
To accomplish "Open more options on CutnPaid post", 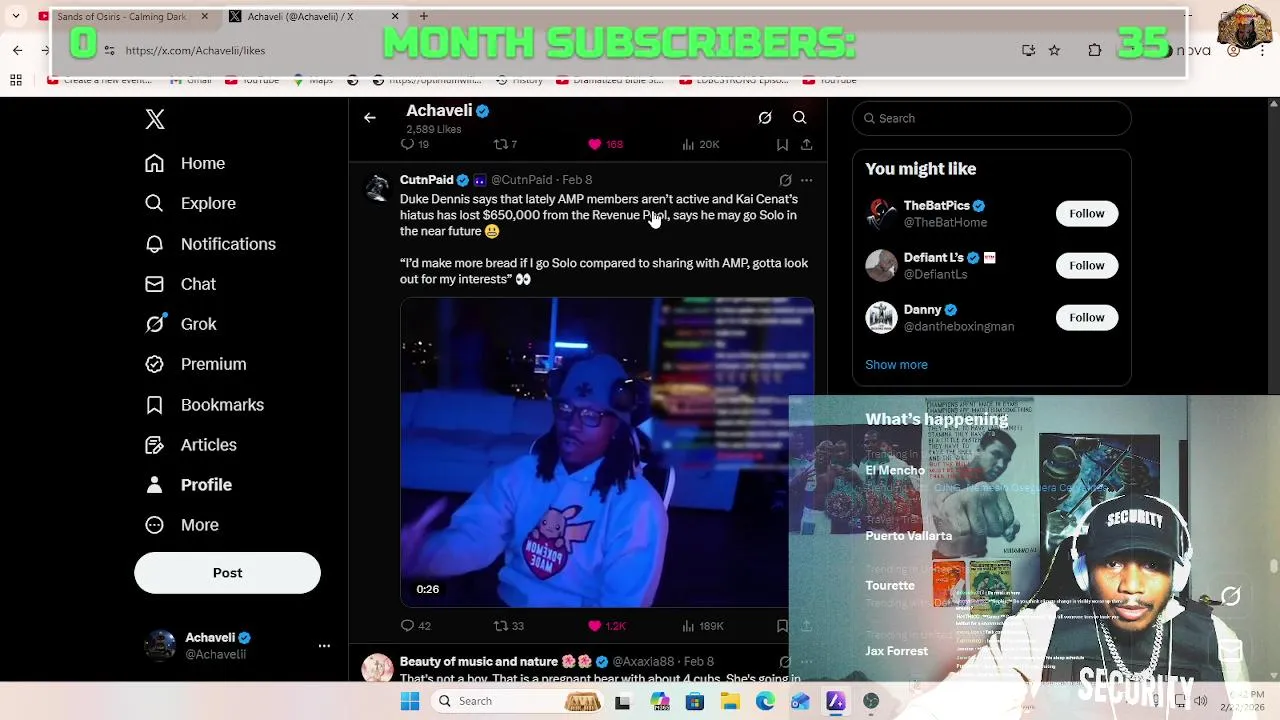I will (x=807, y=180).
